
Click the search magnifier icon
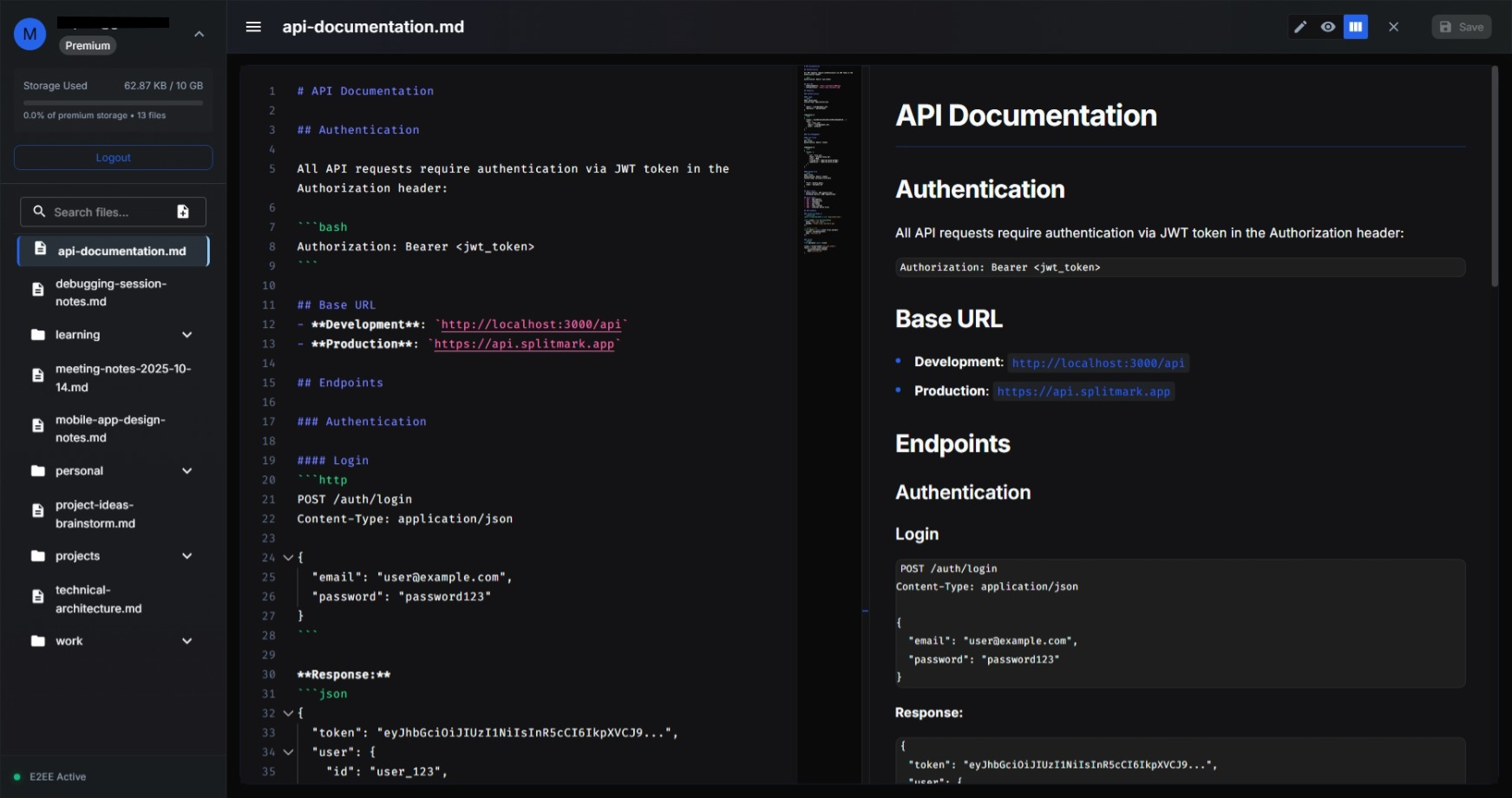[39, 212]
